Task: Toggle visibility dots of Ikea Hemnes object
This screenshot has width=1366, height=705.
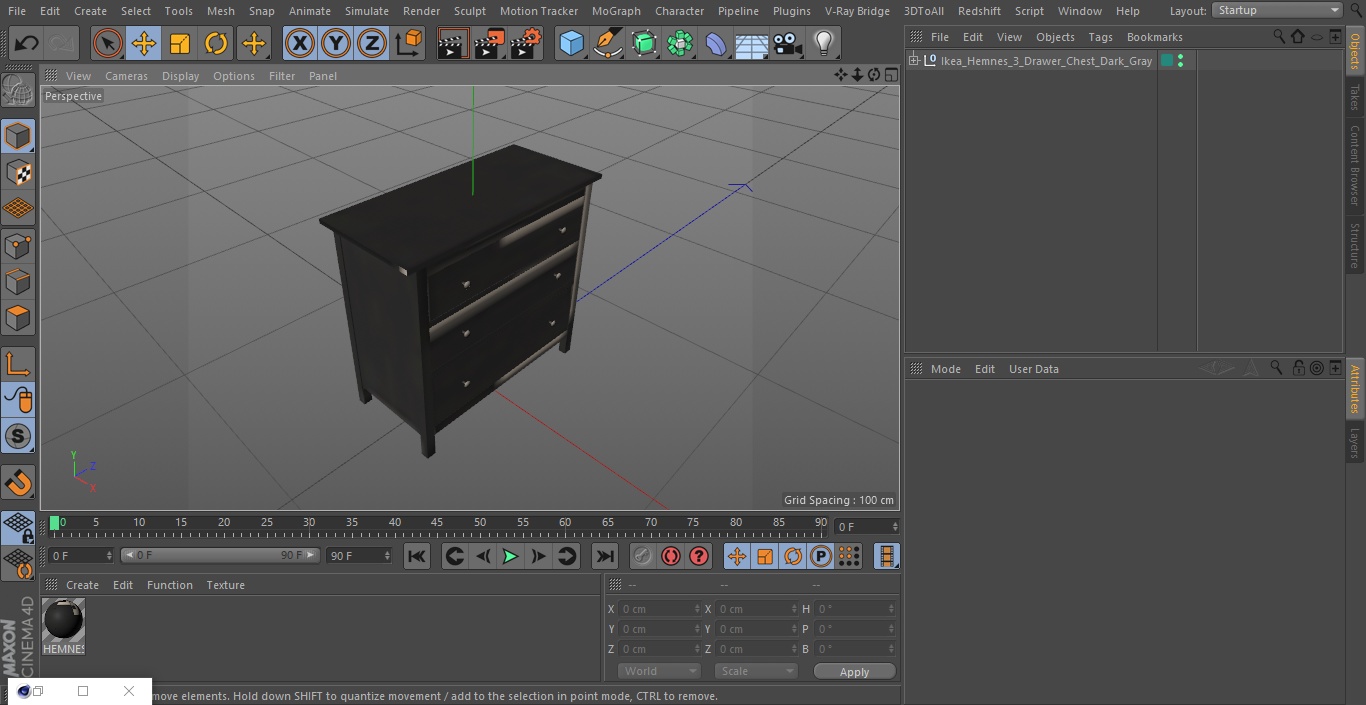Action: (x=1181, y=61)
